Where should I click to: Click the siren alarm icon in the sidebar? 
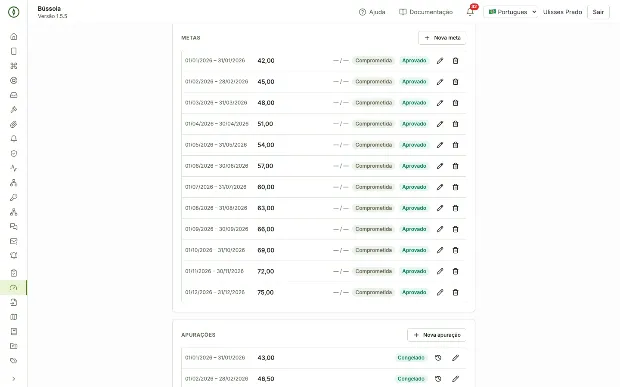(x=13, y=255)
